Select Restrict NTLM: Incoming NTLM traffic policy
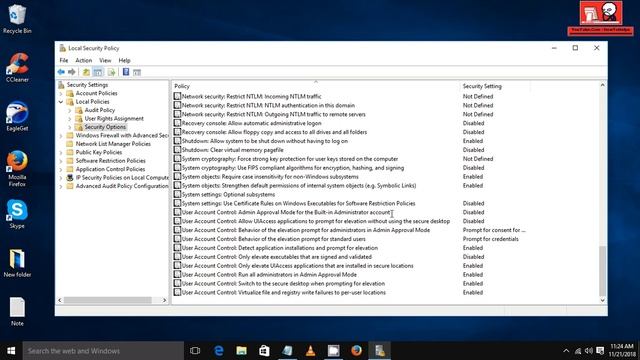 tap(248, 96)
